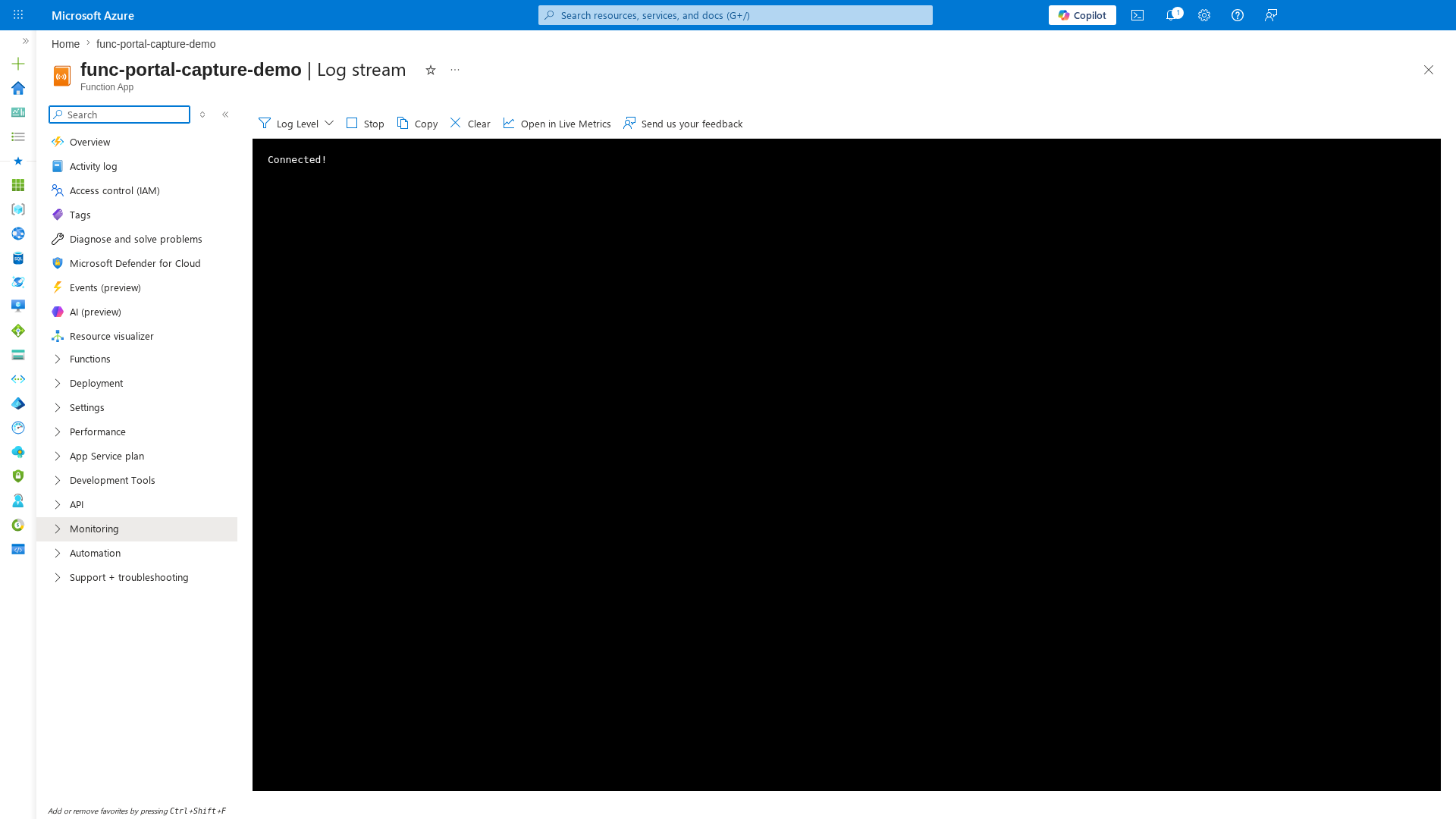Viewport: 1456px width, 819px height.
Task: Expand the Development Tools group
Action: 136,481
